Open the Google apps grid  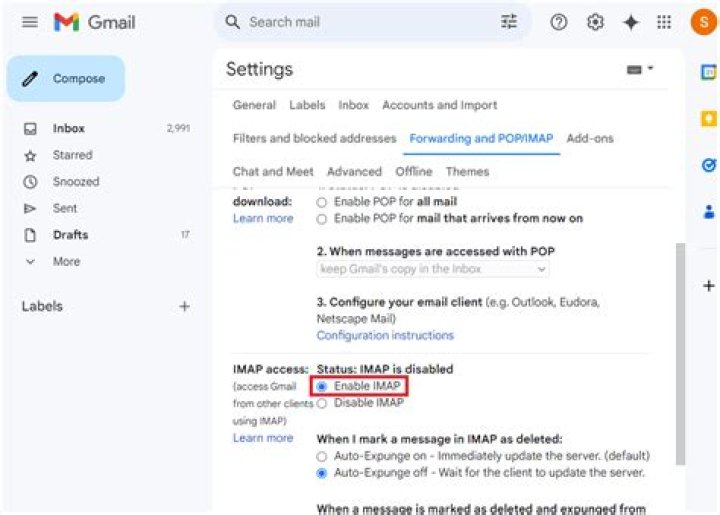[x=664, y=22]
